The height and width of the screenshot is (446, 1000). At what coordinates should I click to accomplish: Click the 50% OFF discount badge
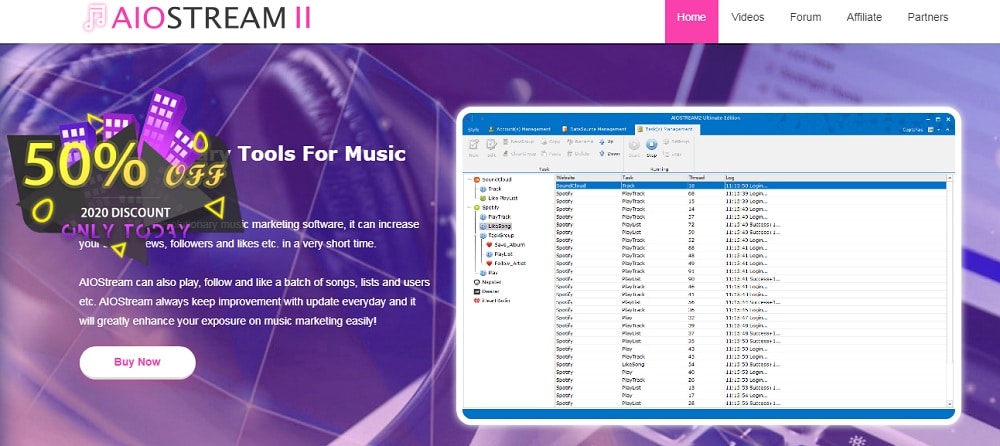(x=124, y=175)
